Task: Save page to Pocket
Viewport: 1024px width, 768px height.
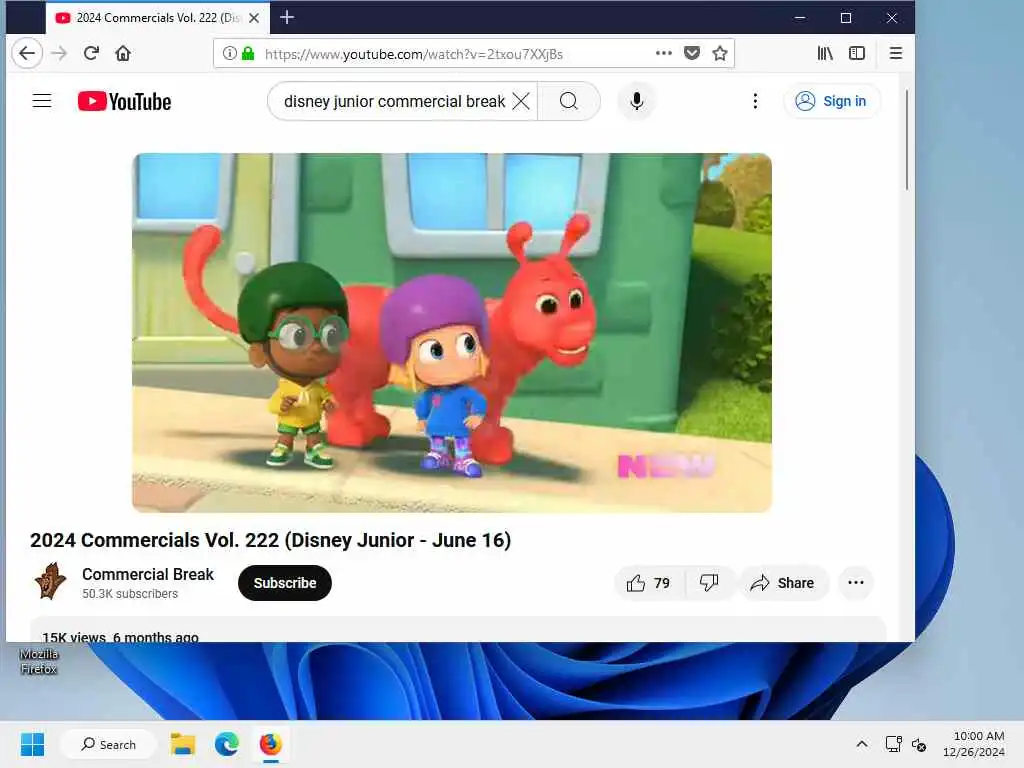Action: point(692,54)
